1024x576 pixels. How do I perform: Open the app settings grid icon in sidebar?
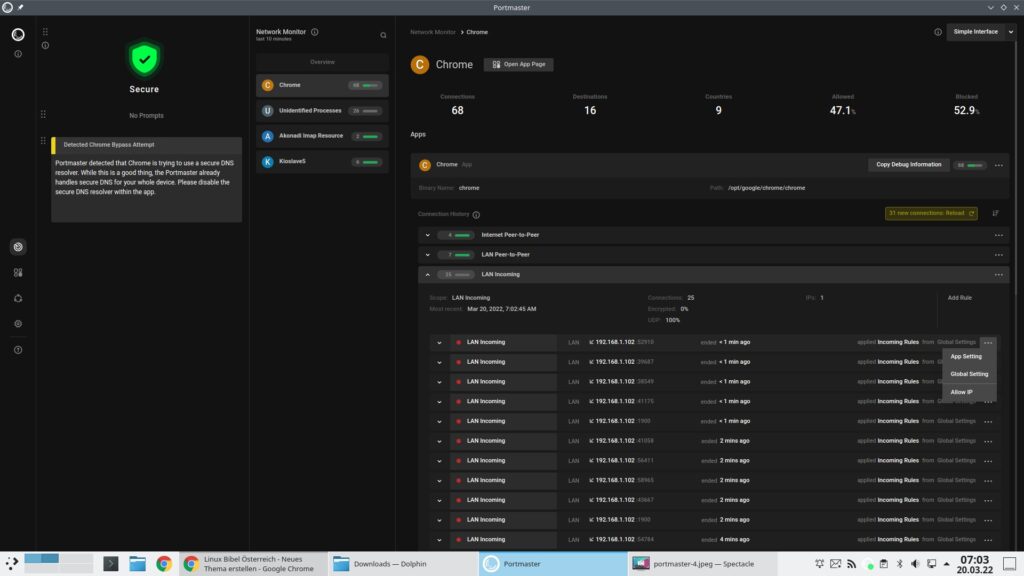pos(18,272)
